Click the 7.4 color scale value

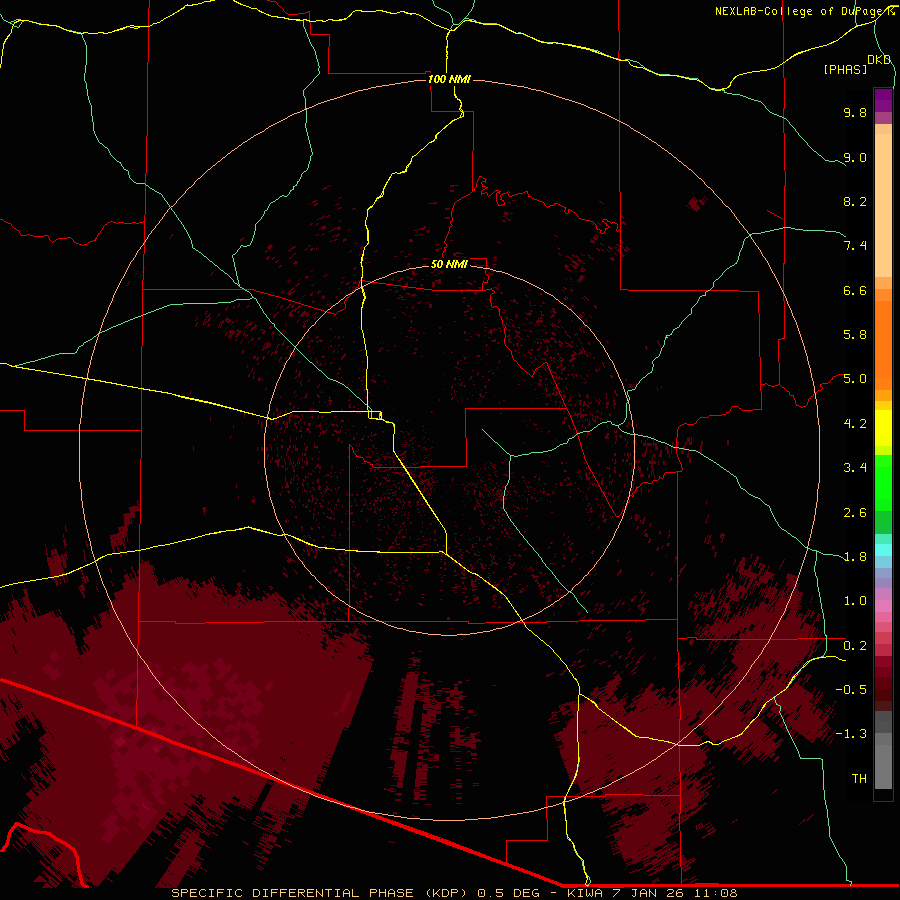[x=855, y=246]
